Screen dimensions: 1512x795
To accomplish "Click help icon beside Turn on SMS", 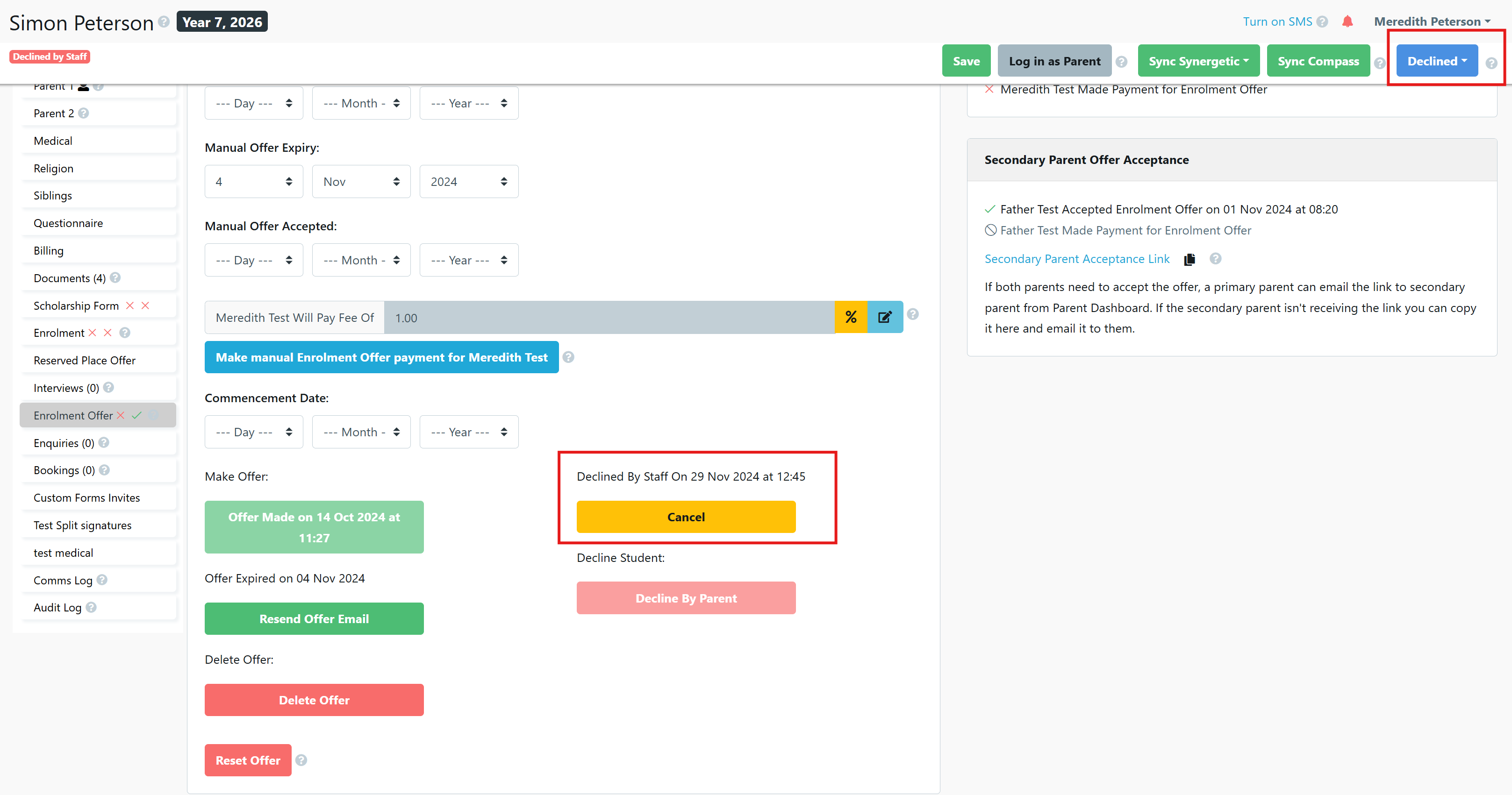I will (1322, 21).
